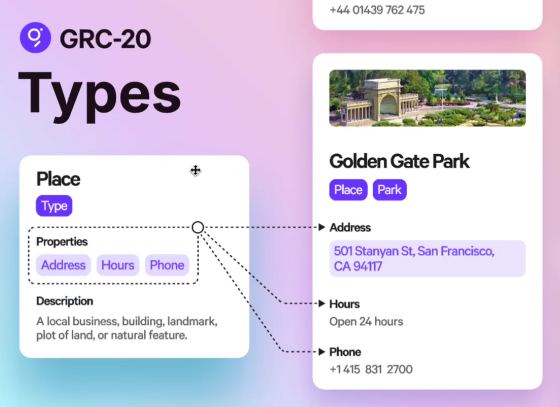
Task: Click the GRC-20 title text
Action: point(105,39)
